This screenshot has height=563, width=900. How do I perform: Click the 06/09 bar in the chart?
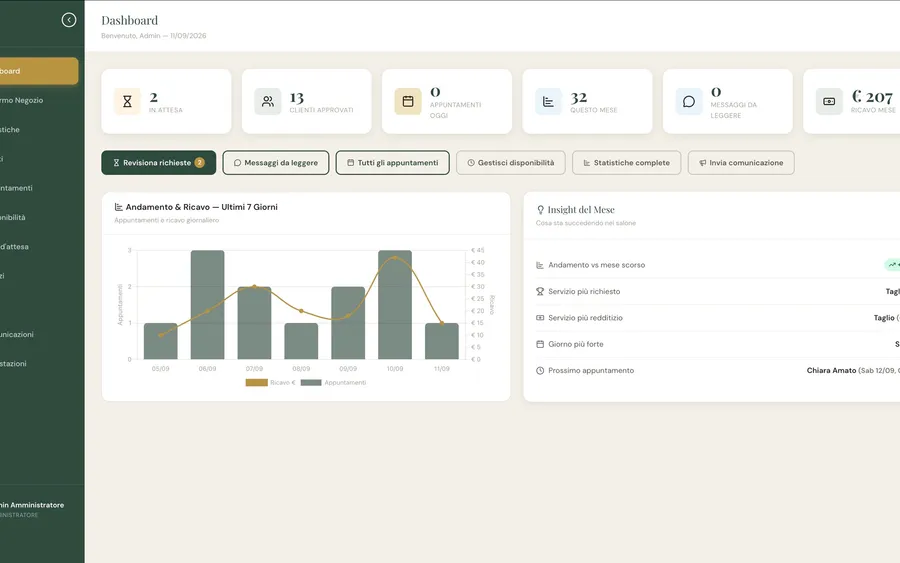click(208, 305)
